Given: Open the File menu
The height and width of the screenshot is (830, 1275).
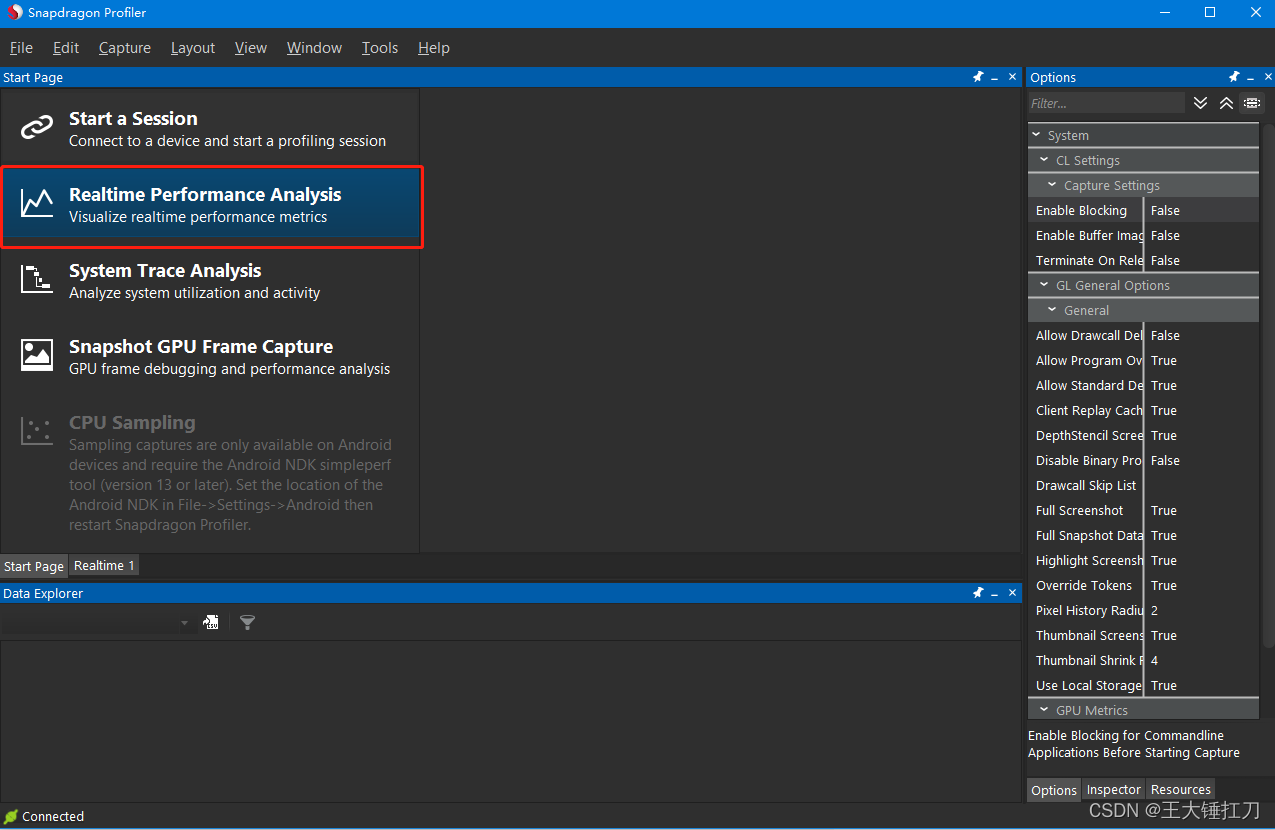Looking at the screenshot, I should pos(21,47).
